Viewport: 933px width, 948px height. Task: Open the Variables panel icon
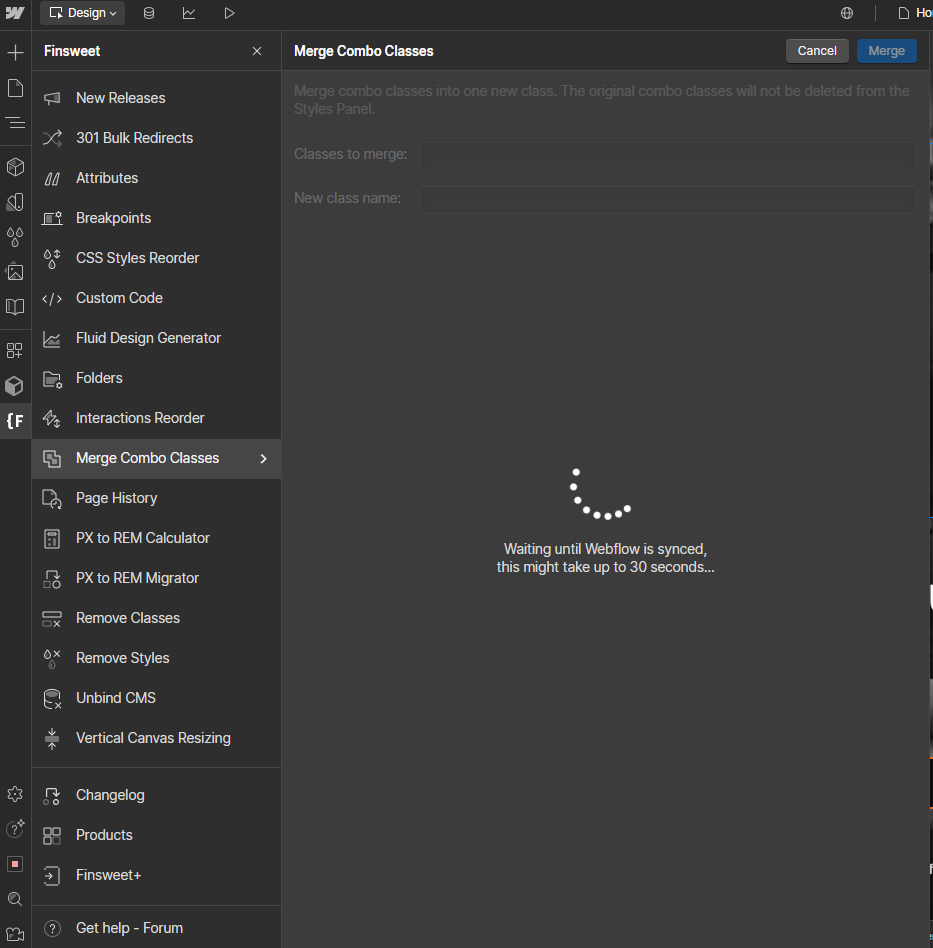(15, 202)
